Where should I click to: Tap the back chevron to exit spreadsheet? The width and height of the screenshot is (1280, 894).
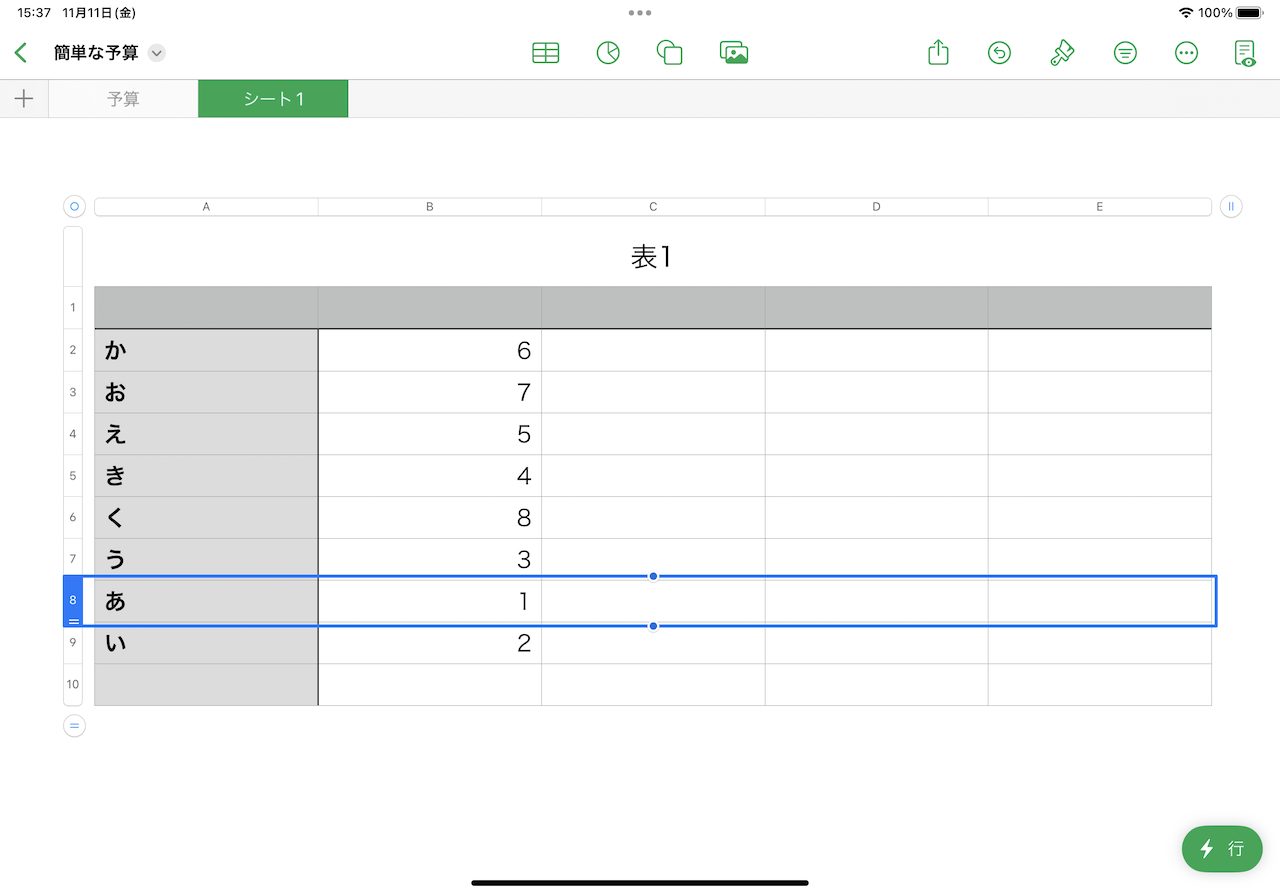tap(21, 53)
